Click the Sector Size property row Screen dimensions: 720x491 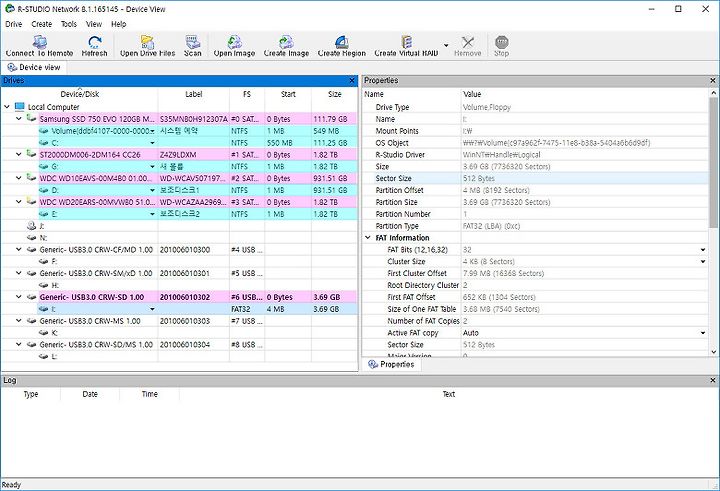click(x=535, y=178)
